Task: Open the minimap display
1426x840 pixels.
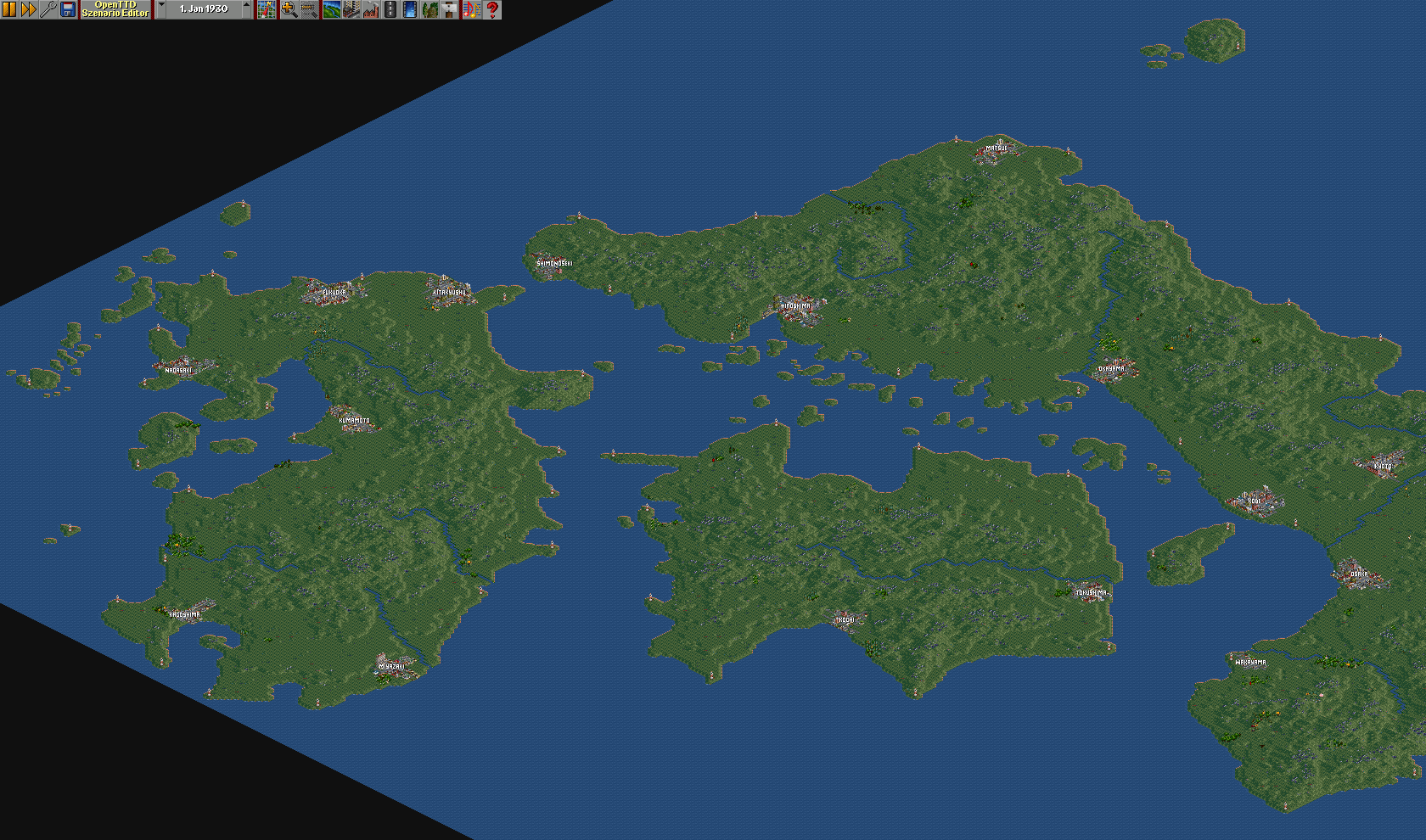Action: pos(267,9)
